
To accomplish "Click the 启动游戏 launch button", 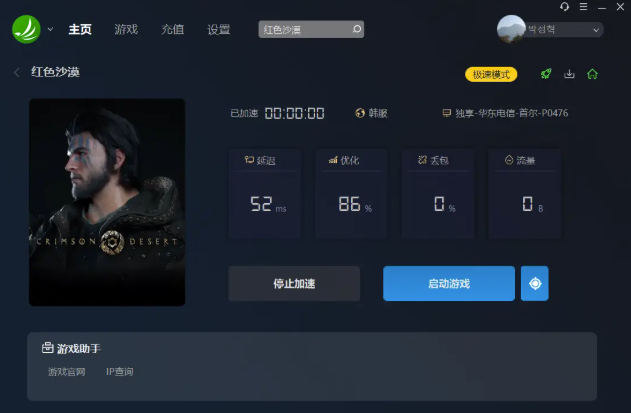I will click(449, 283).
